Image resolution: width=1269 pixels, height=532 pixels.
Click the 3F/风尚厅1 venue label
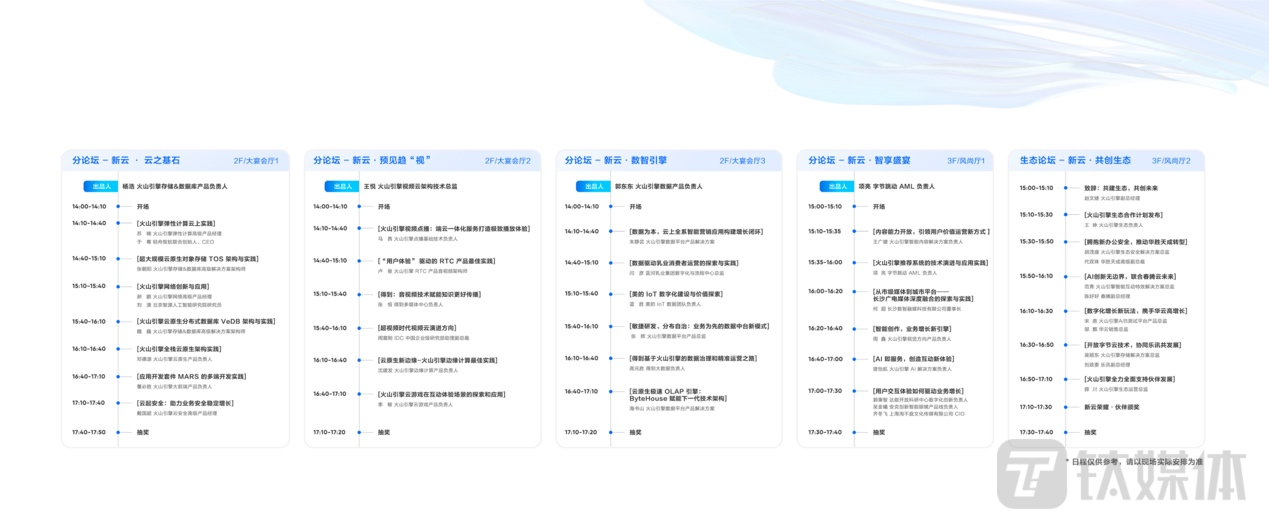pos(966,160)
